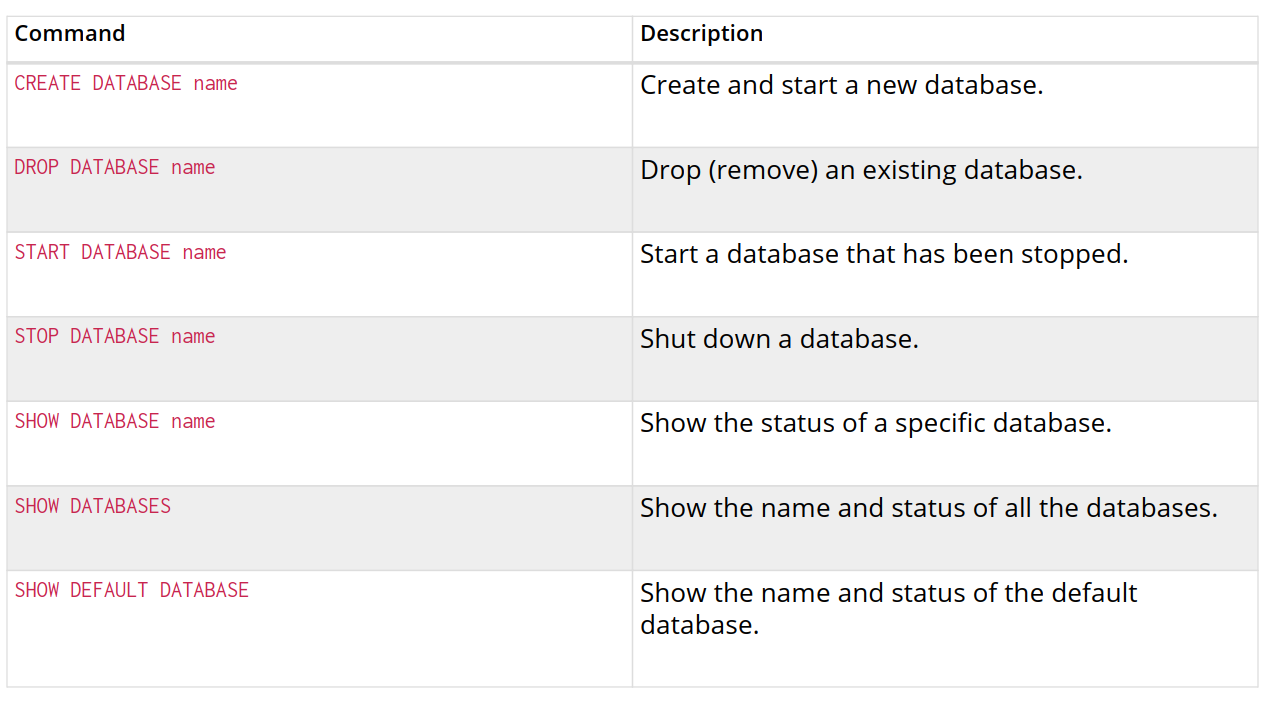Click "Drop (remove) an existing database." text

[x=861, y=170]
